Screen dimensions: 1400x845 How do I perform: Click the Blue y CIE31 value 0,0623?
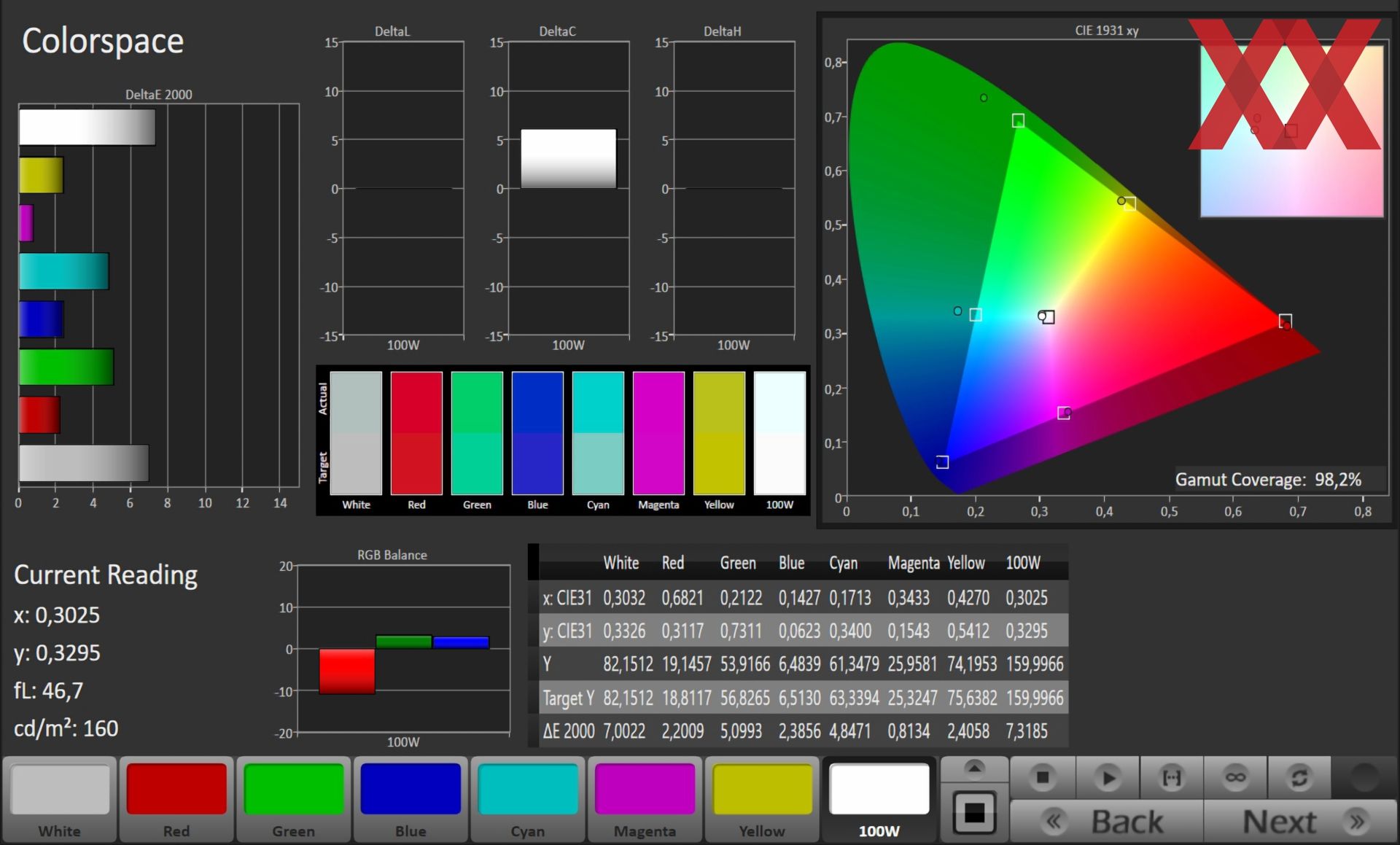click(799, 631)
